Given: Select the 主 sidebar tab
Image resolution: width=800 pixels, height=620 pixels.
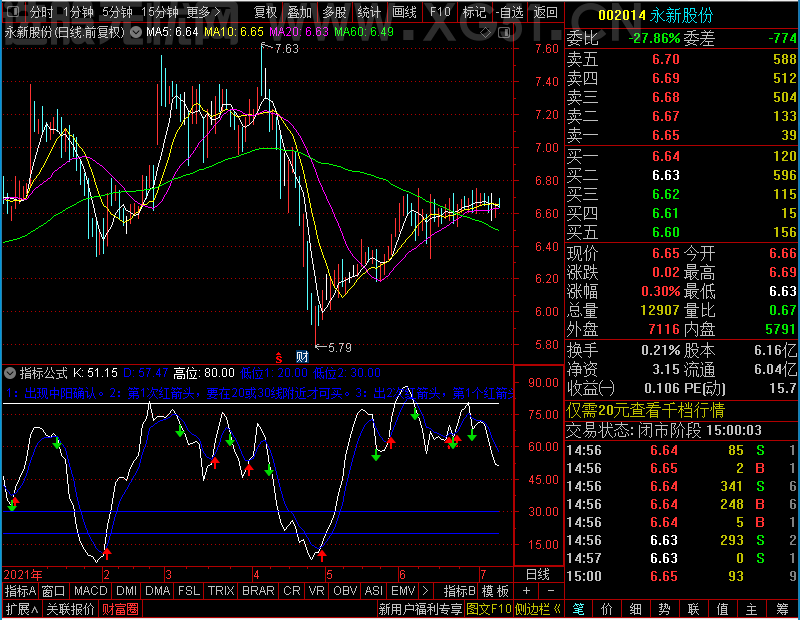Looking at the screenshot, I should 752,609.
